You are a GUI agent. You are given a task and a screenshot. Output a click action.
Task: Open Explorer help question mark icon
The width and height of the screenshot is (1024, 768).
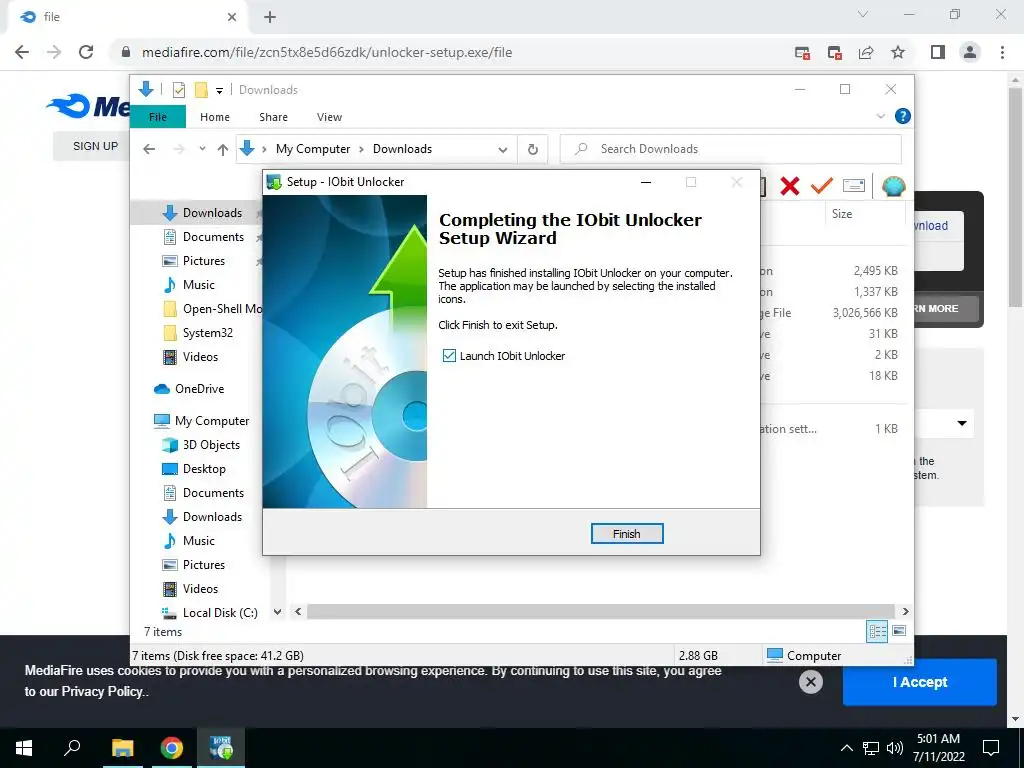(903, 116)
